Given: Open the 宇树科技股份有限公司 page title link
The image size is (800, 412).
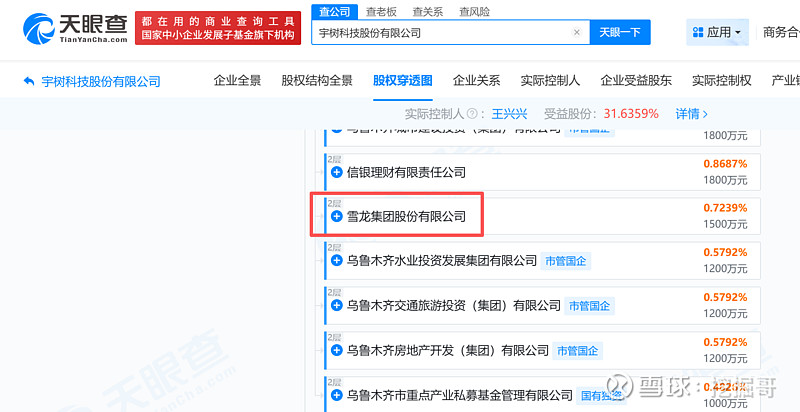Looking at the screenshot, I should point(101,81).
